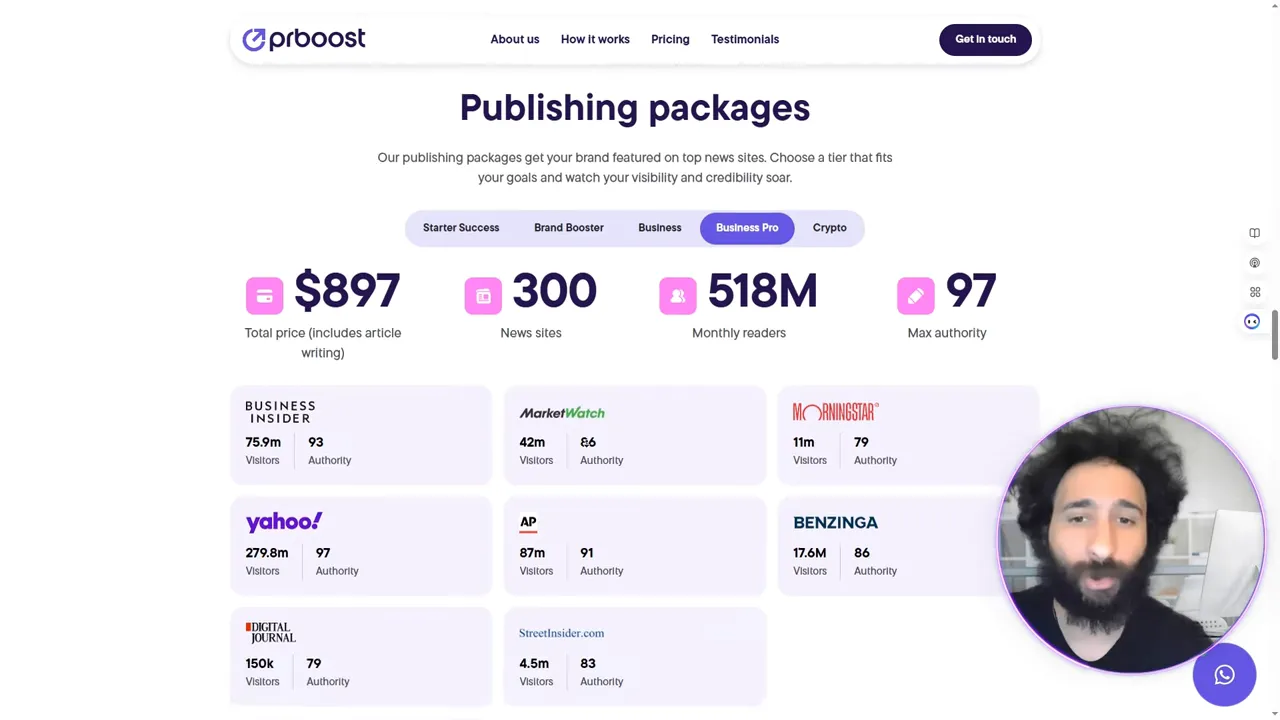Click Business Insider's 75.9m visitors value

(x=263, y=442)
